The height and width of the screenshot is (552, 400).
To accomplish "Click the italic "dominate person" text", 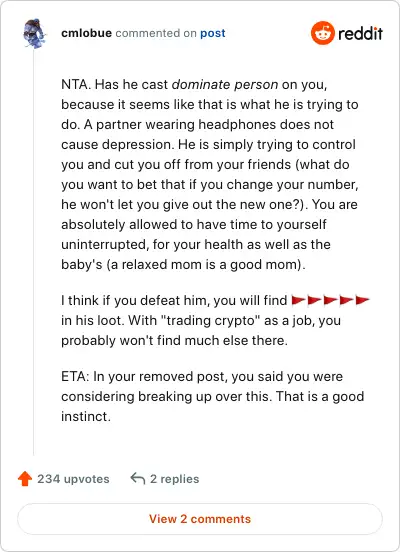I will [225, 84].
